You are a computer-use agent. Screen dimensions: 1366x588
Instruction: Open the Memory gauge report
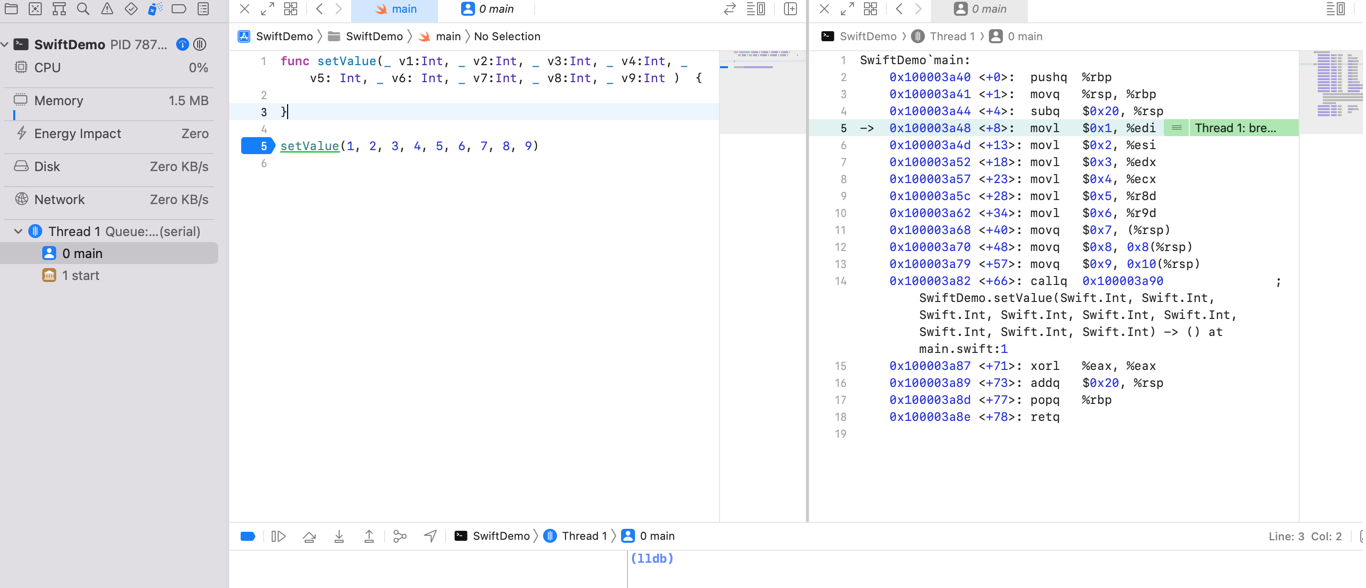click(x=109, y=101)
